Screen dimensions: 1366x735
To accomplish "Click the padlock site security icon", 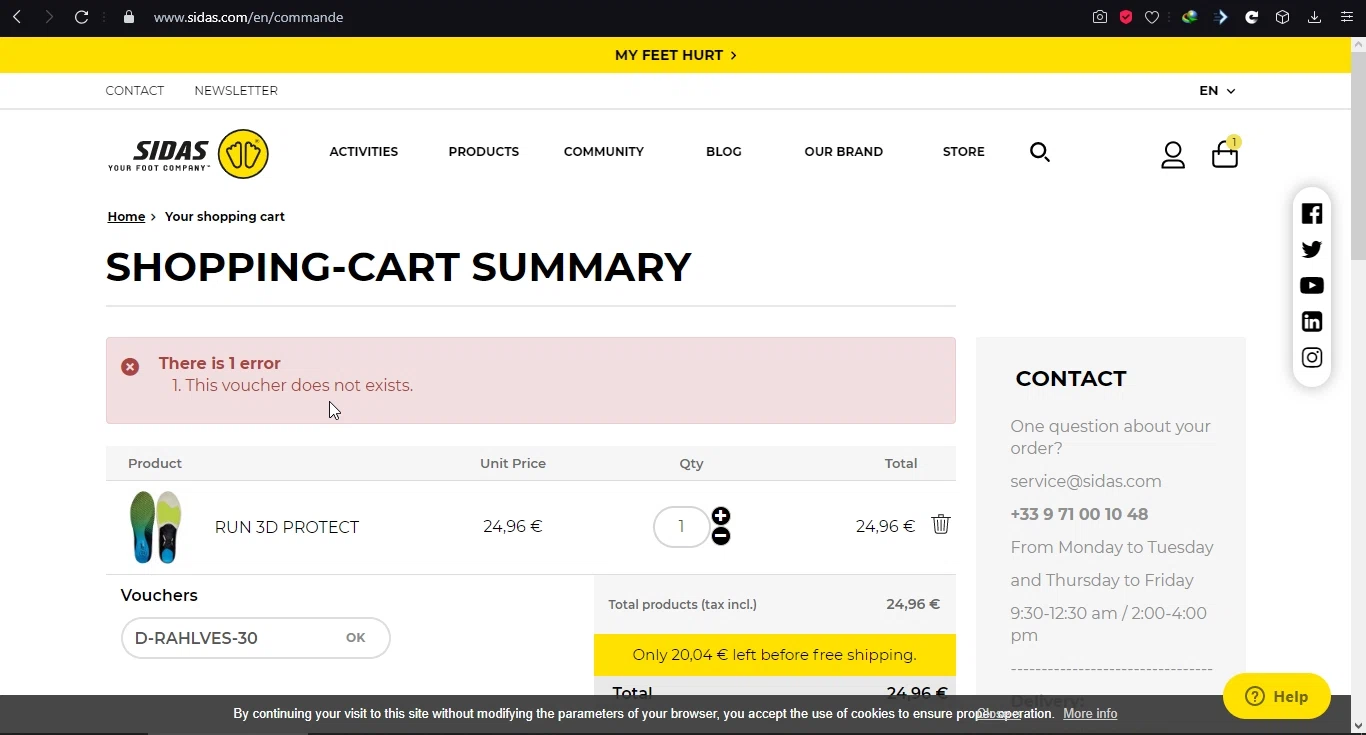I will click(x=128, y=17).
